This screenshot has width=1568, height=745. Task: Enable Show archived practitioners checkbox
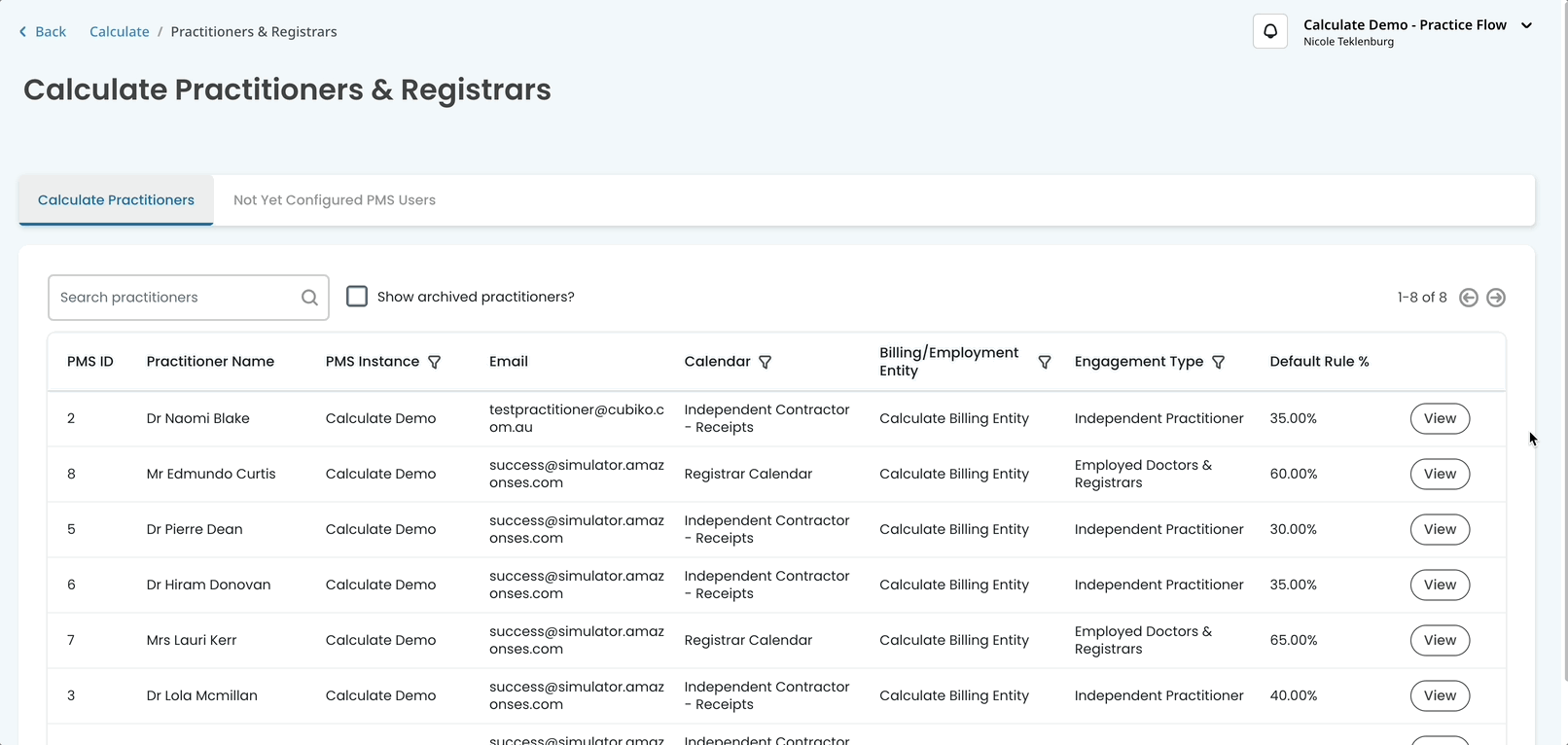point(357,297)
